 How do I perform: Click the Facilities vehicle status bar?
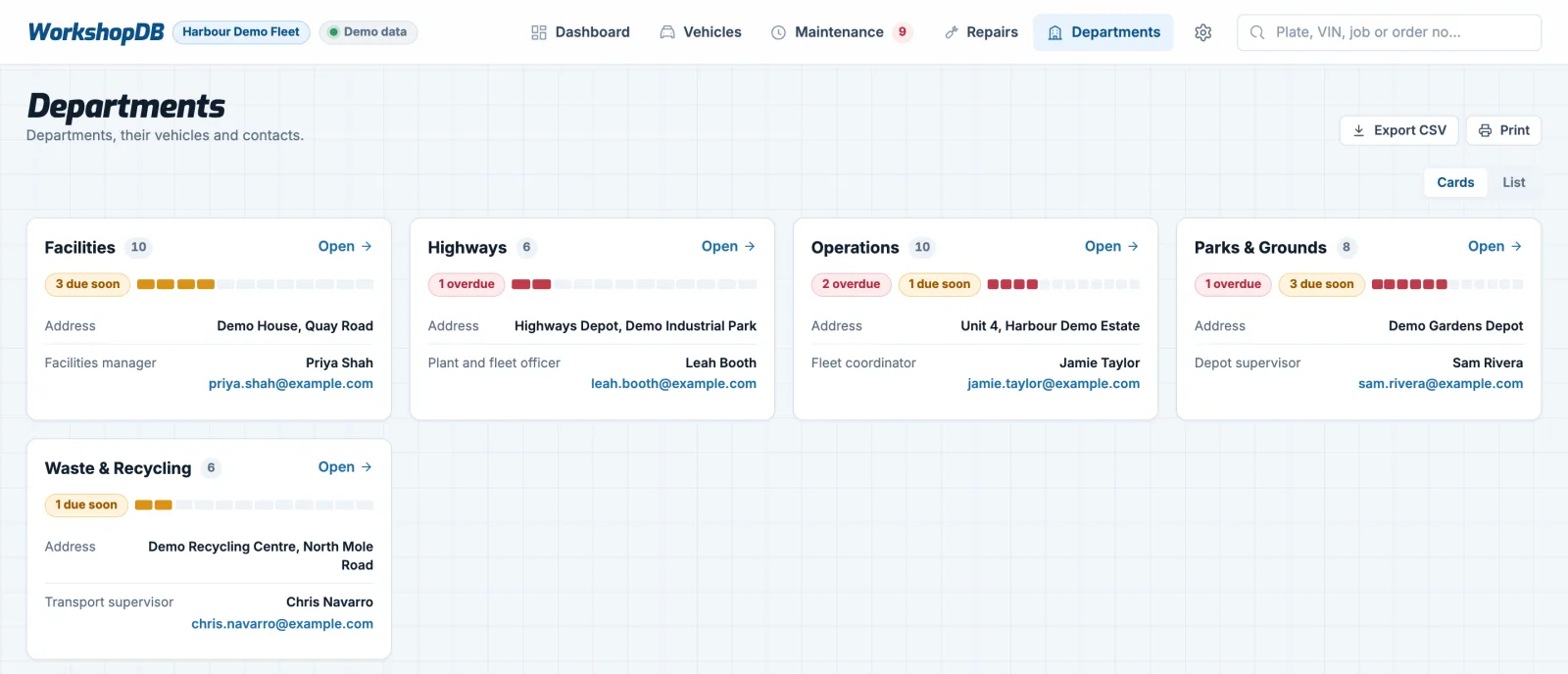coord(255,284)
